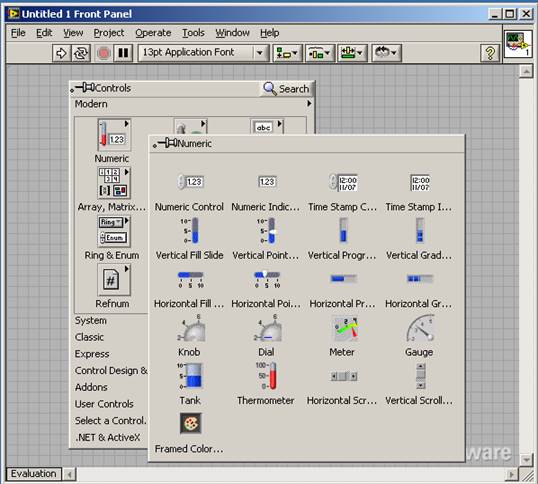
Task: Expand the Modern palette category arrow
Action: (309, 103)
